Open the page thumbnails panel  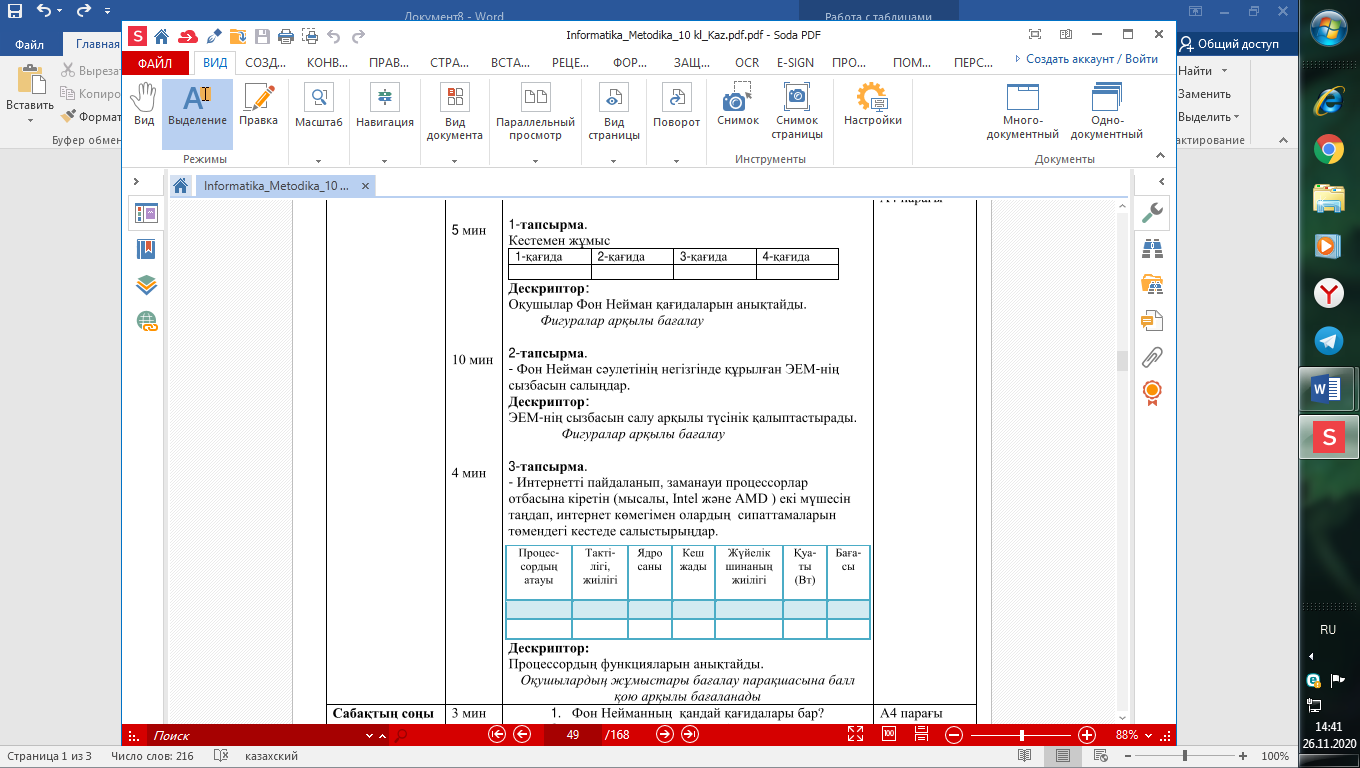[147, 213]
